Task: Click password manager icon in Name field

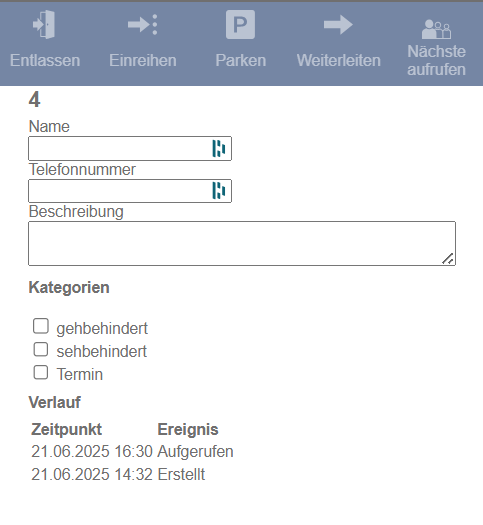Action: pos(219,148)
